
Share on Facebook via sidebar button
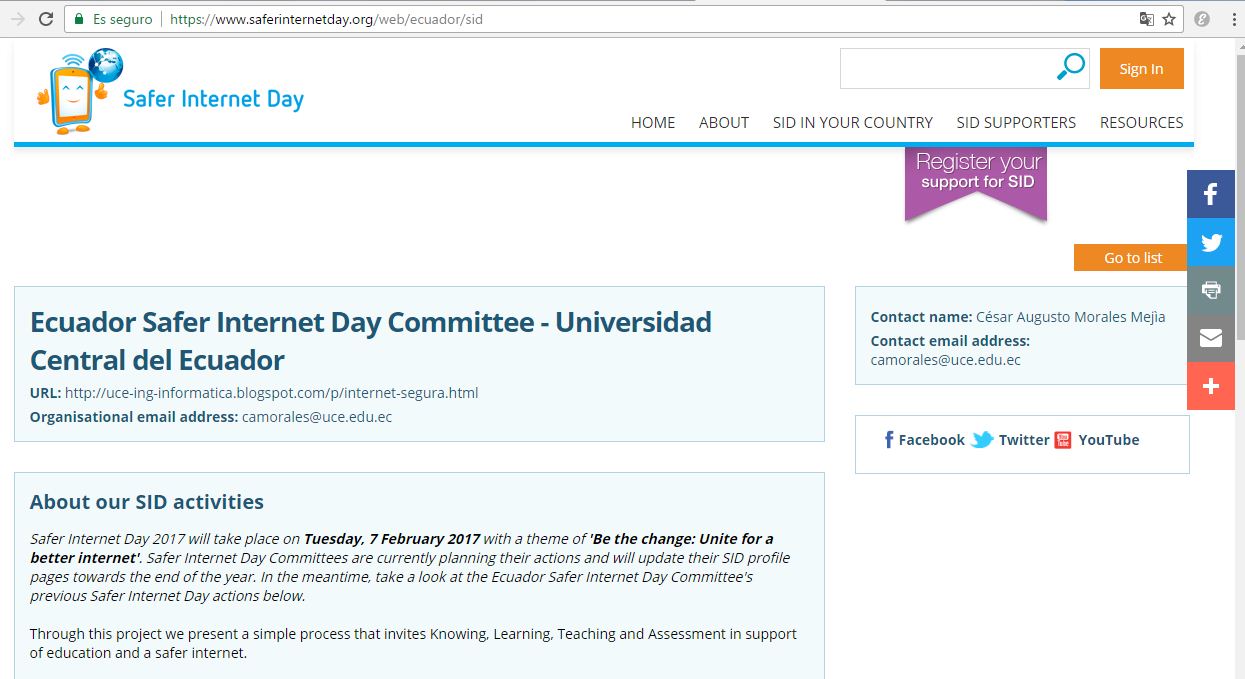pyautogui.click(x=1211, y=194)
